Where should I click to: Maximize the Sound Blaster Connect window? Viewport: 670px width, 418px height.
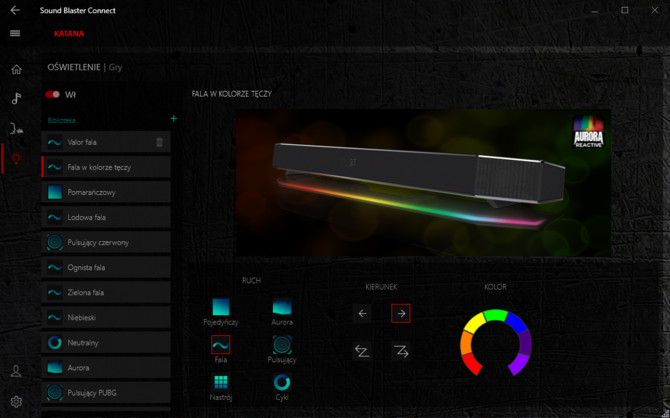(625, 10)
